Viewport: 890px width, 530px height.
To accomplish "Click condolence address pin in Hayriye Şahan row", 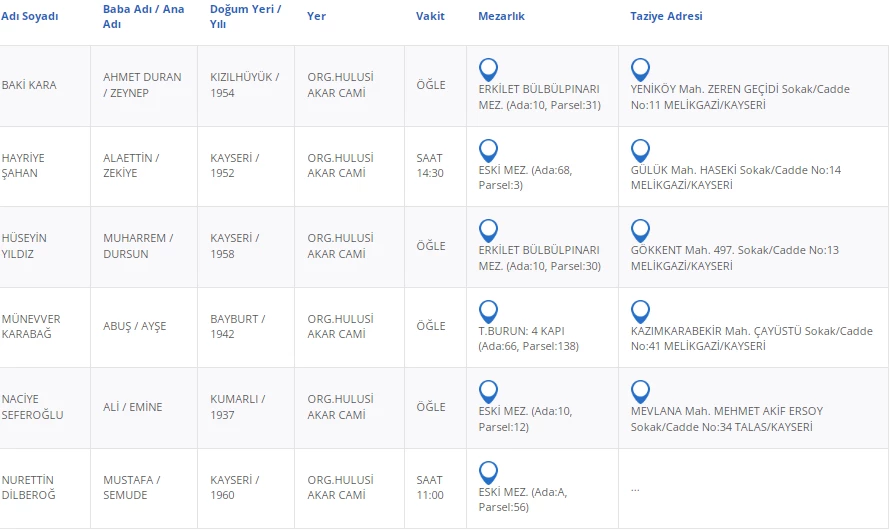I will (x=641, y=151).
